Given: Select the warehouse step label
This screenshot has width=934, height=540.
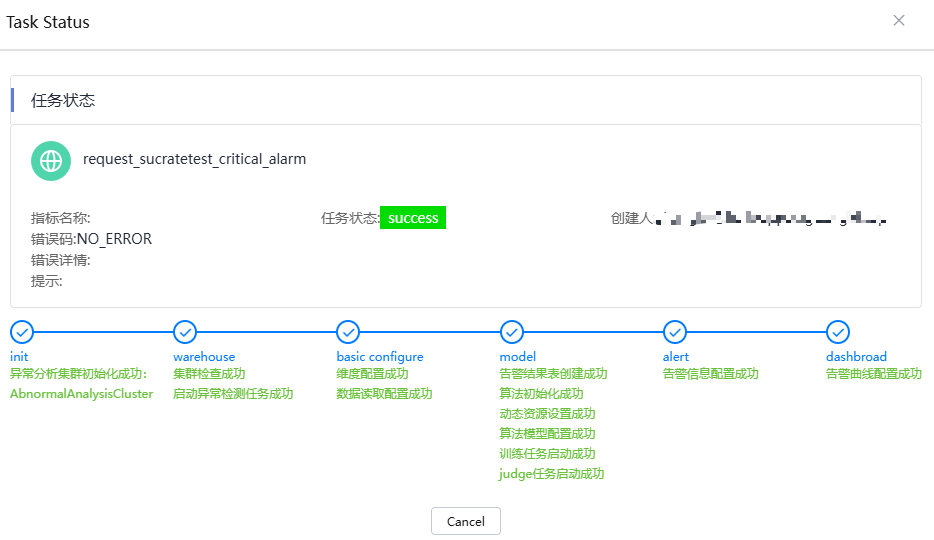Looking at the screenshot, I should coord(204,357).
